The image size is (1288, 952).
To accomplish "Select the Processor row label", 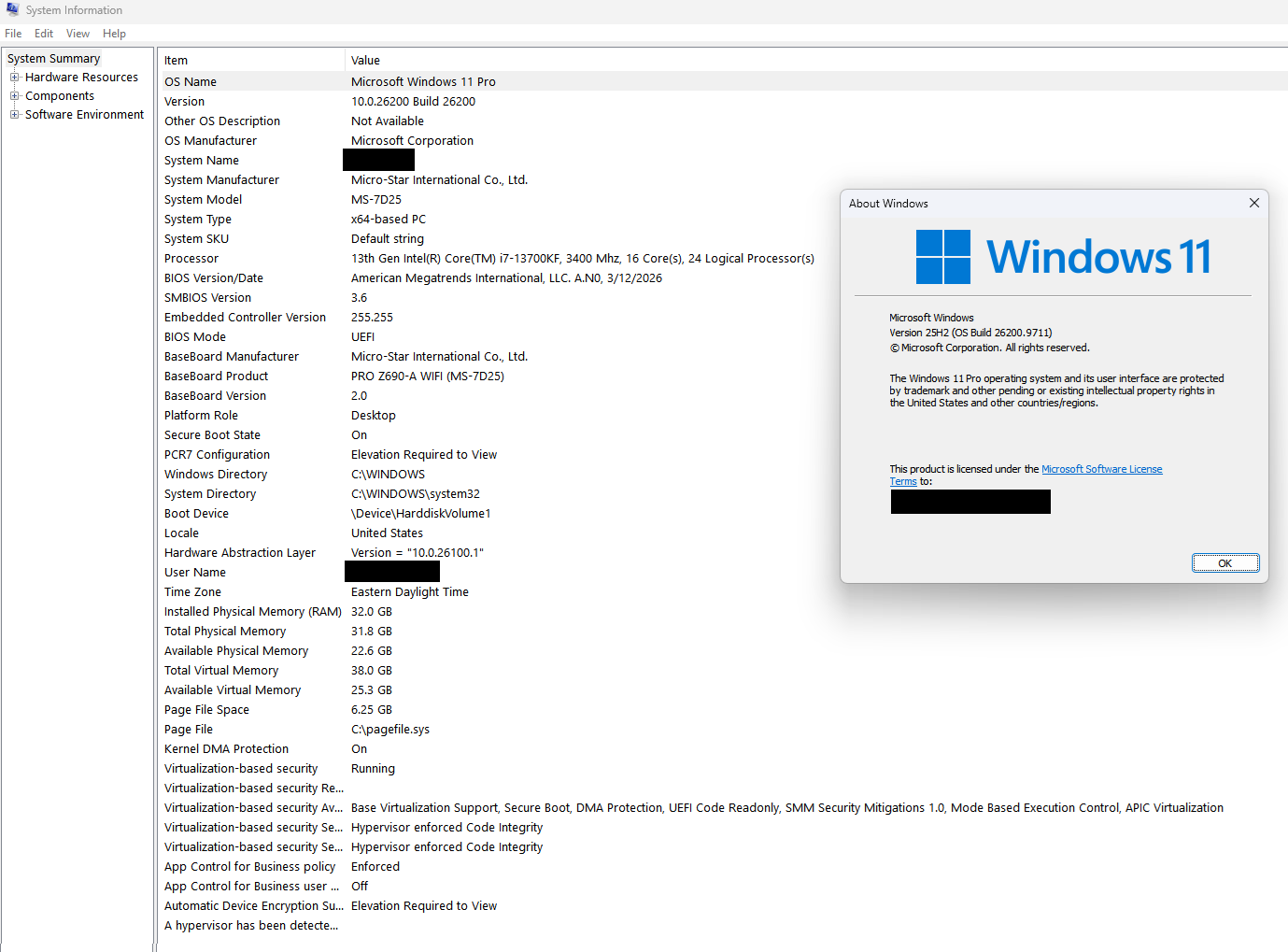I will tap(191, 259).
